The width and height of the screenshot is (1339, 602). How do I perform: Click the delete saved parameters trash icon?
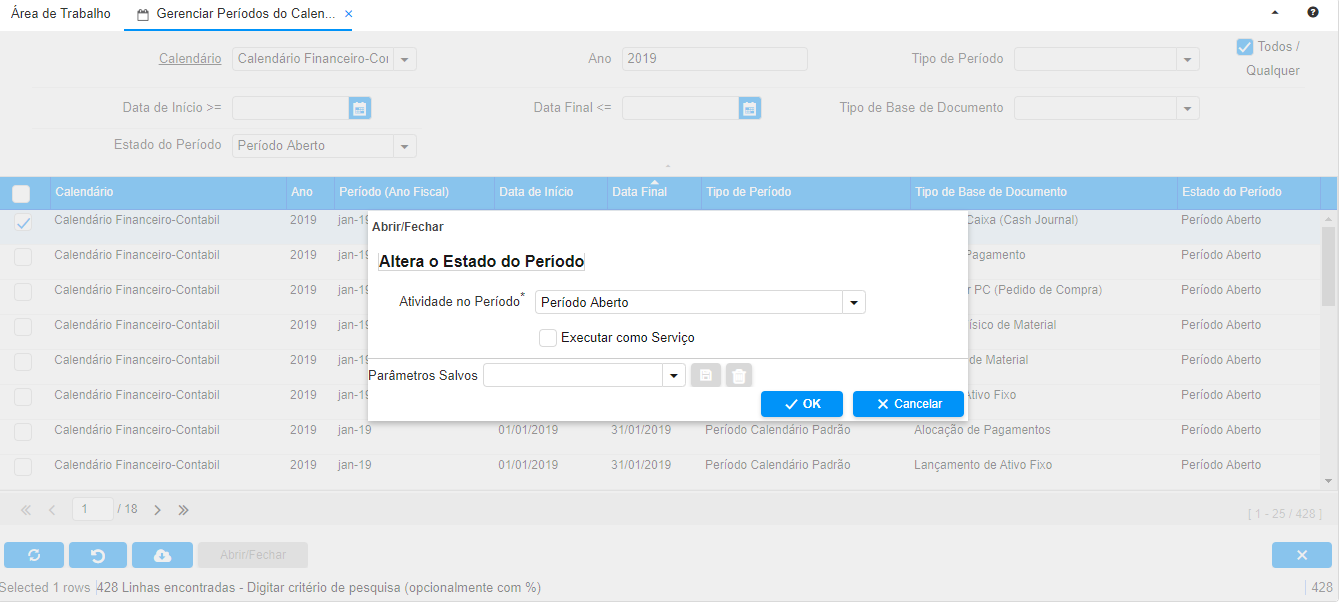(x=738, y=376)
